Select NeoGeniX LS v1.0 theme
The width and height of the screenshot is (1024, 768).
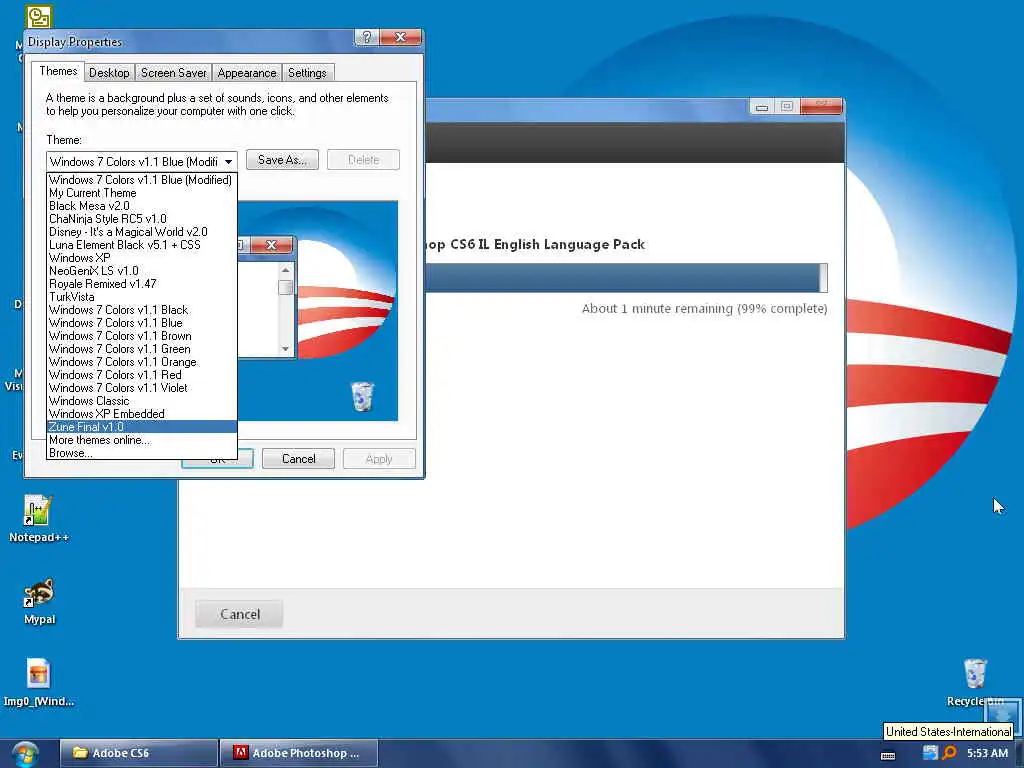pyautogui.click(x=141, y=271)
